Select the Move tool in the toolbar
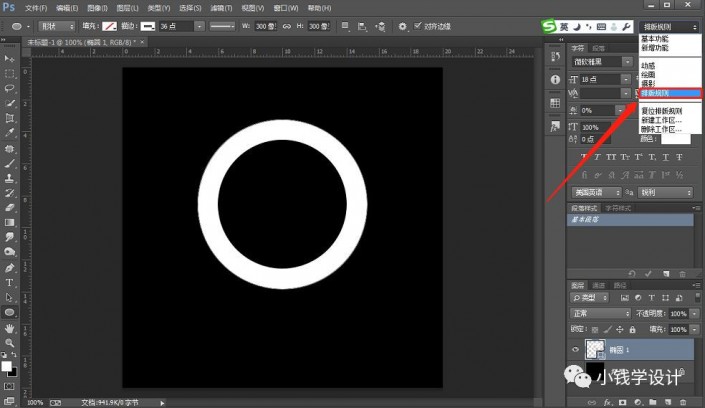The image size is (705, 408). (x=10, y=60)
